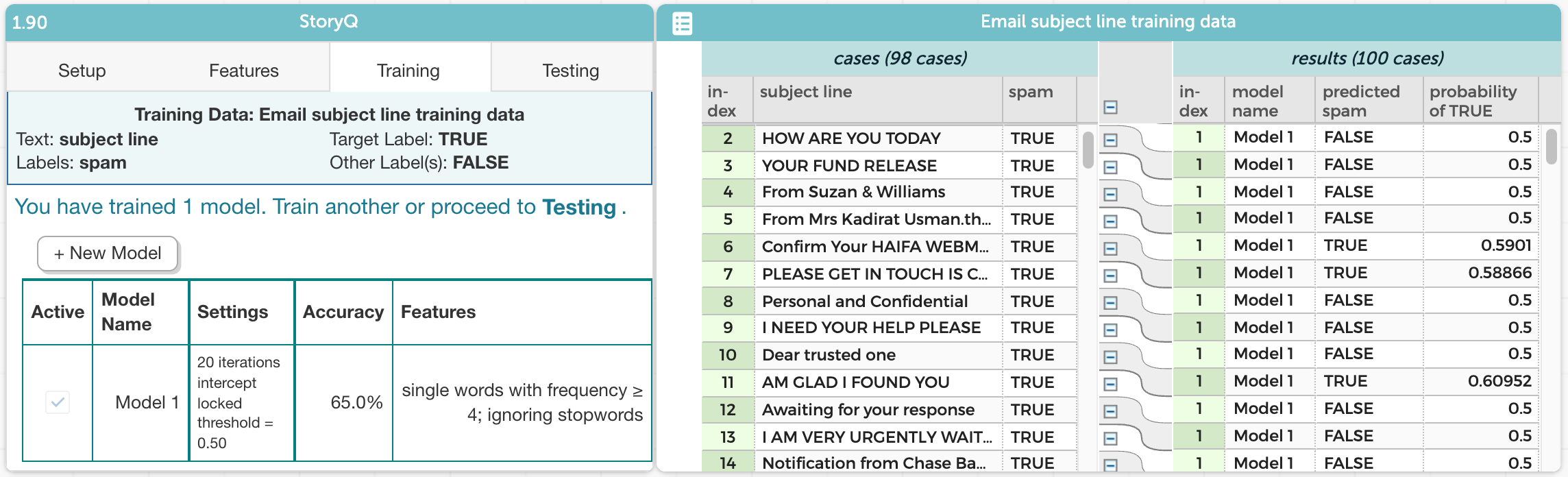
Task: Click the + New Model button
Action: tap(108, 254)
